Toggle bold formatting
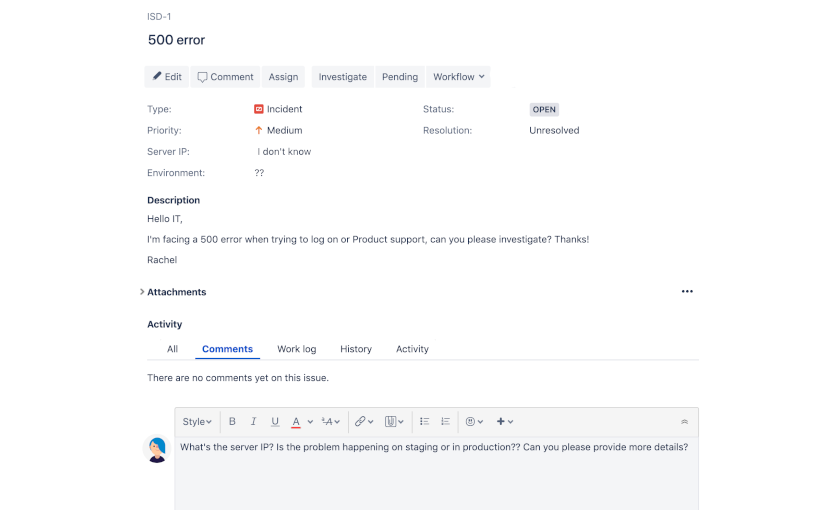 [232, 421]
